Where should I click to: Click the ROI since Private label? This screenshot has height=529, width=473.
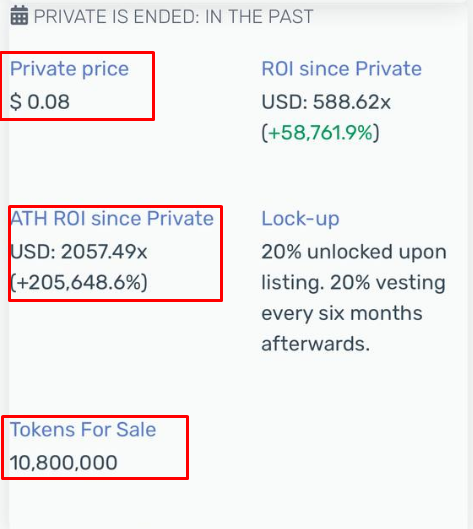pos(341,68)
